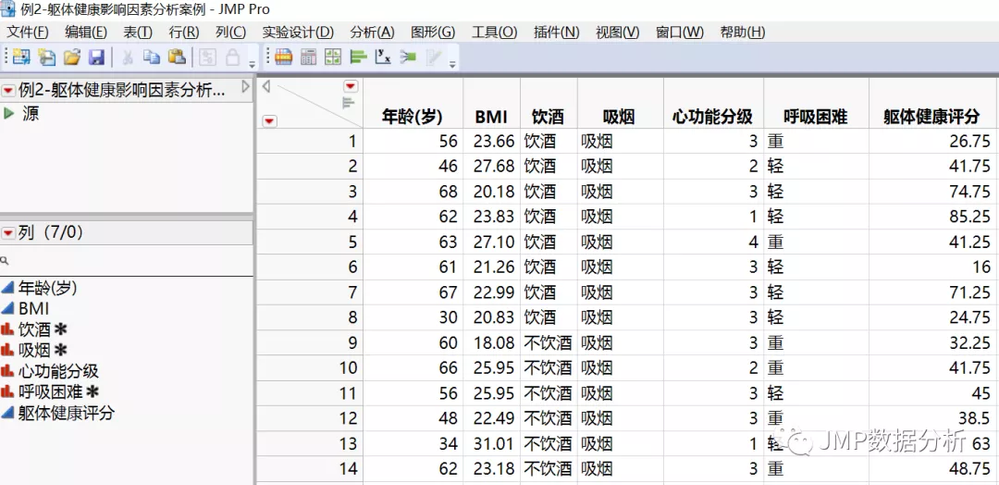The image size is (999, 485).
Task: Click the Paste clipboard icon
Action: [x=176, y=57]
